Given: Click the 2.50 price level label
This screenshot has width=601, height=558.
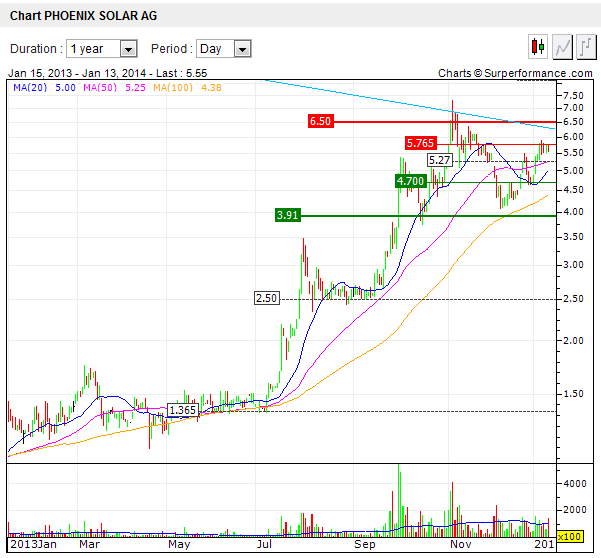Looking at the screenshot, I should point(267,298).
